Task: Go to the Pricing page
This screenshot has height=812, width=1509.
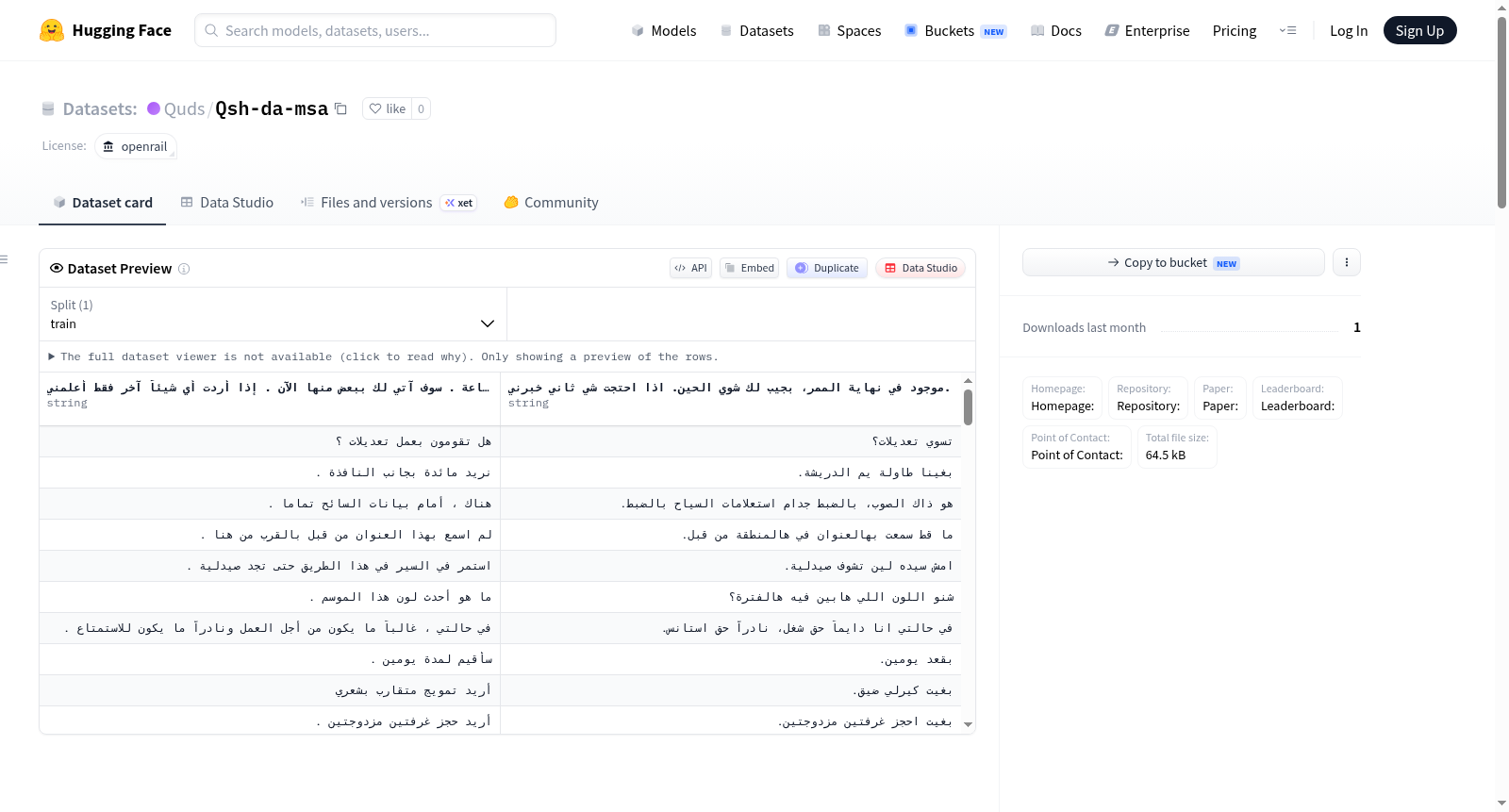Action: (x=1235, y=31)
